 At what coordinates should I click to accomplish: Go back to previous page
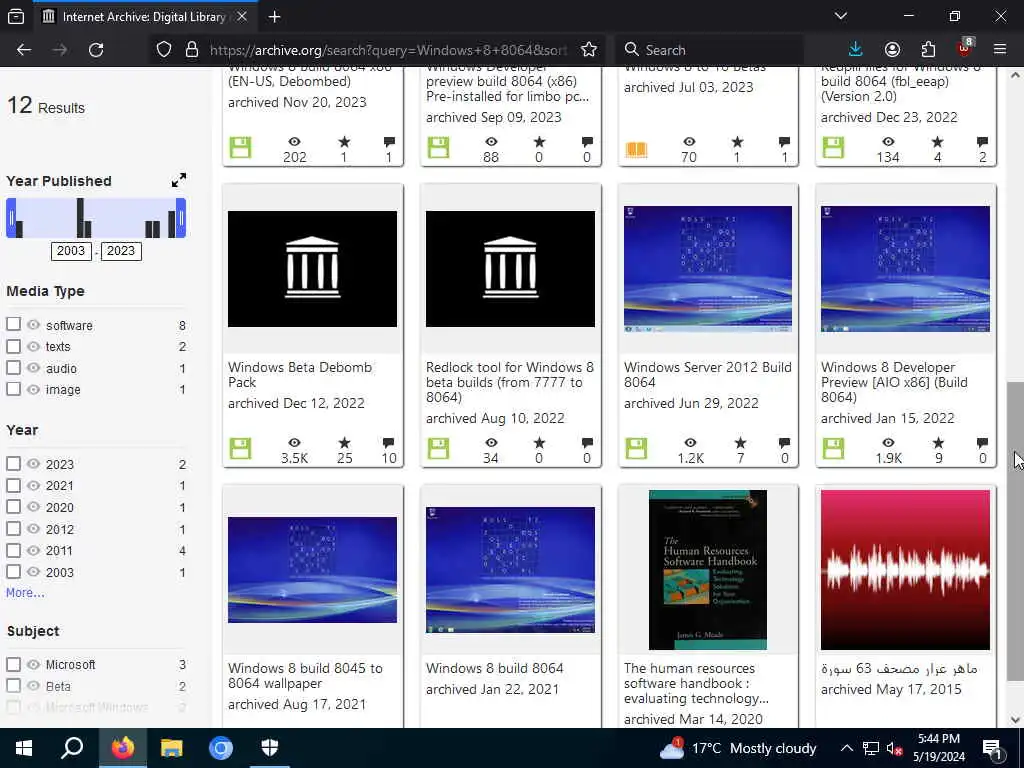coord(24,50)
